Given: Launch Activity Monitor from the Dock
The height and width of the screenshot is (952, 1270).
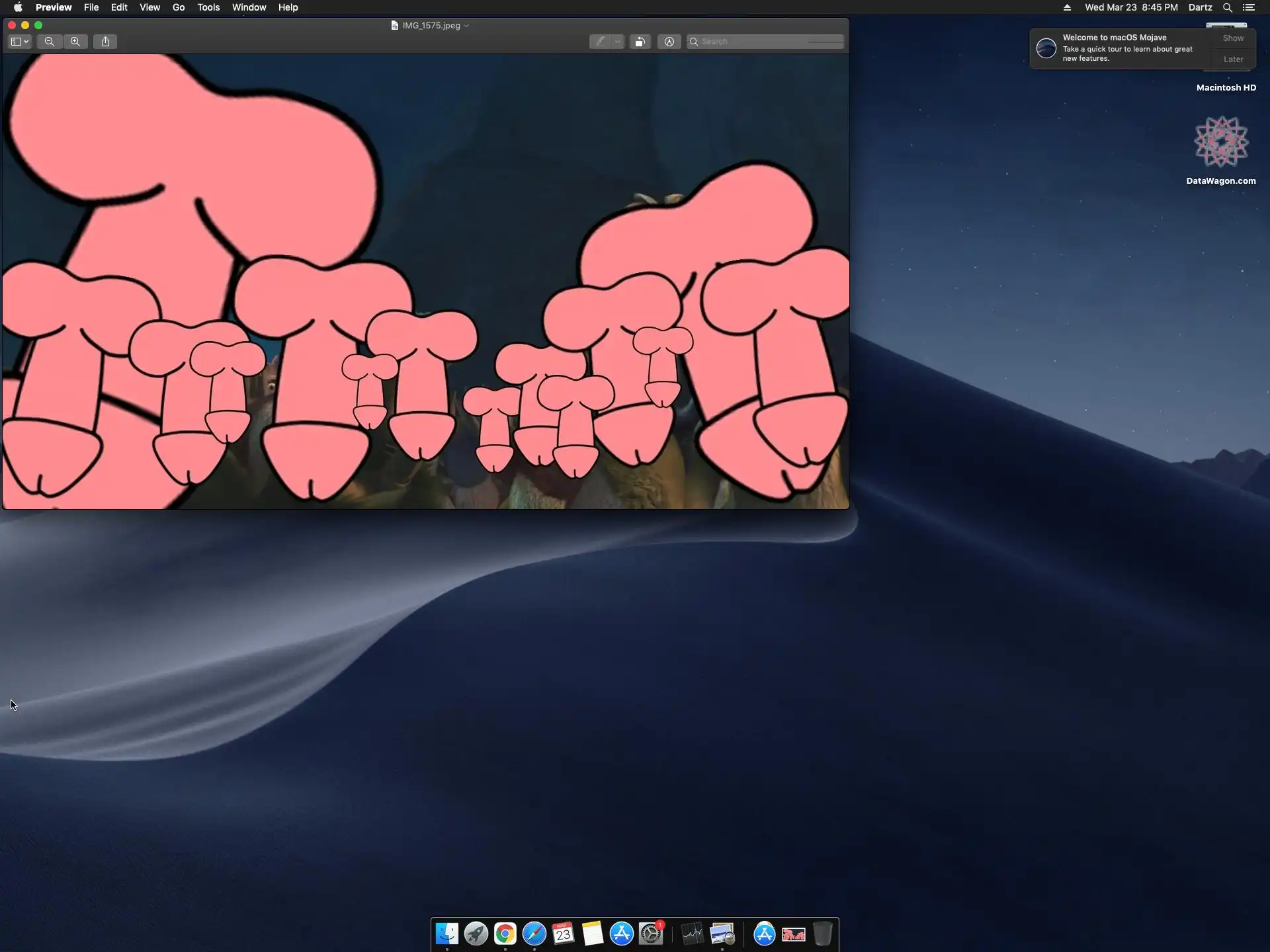Looking at the screenshot, I should pyautogui.click(x=692, y=933).
